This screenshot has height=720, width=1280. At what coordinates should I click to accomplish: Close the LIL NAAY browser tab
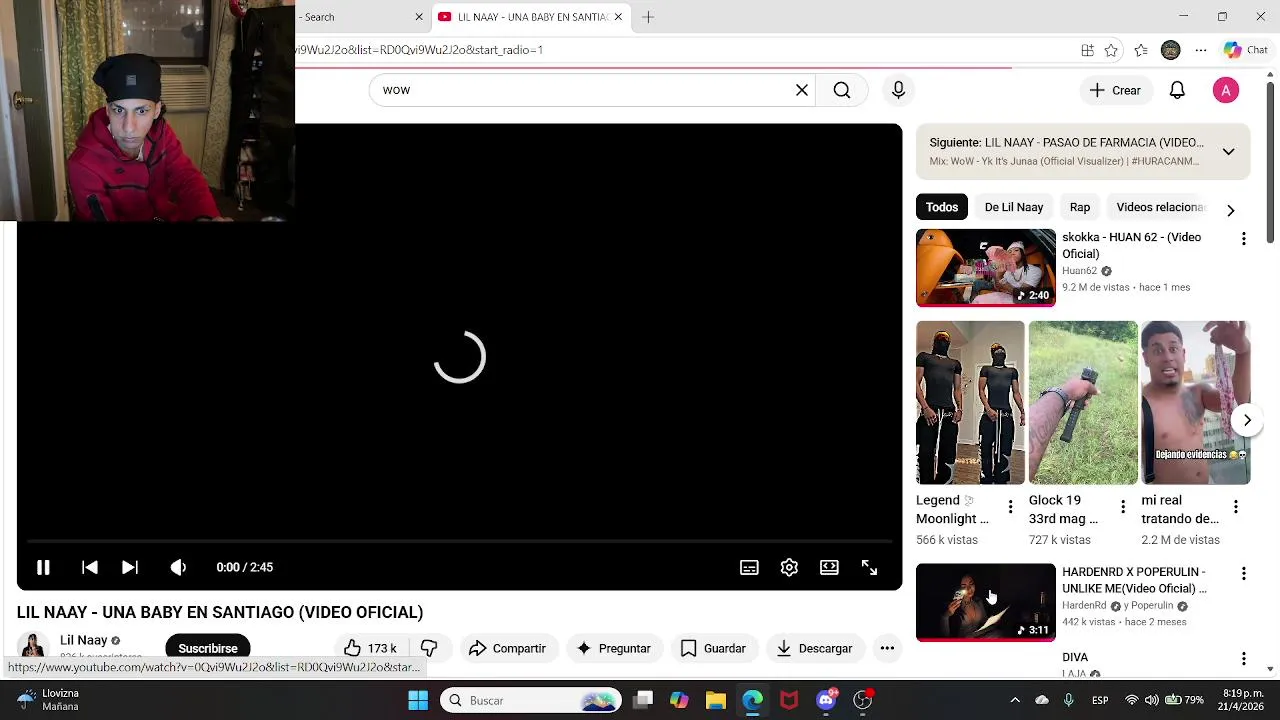[618, 17]
